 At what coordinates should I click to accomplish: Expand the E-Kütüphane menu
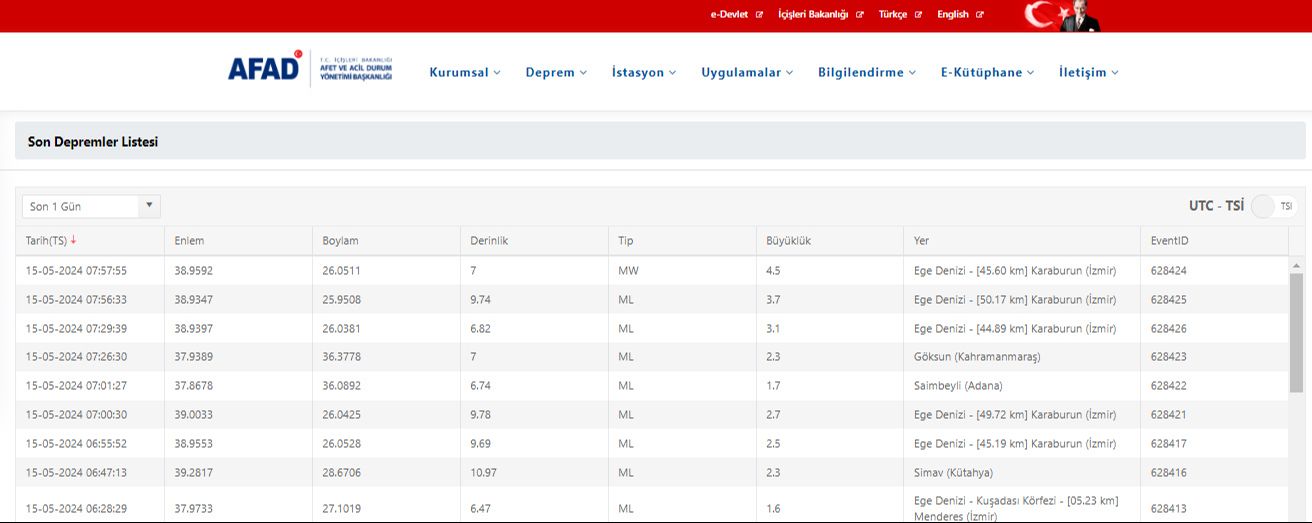987,72
